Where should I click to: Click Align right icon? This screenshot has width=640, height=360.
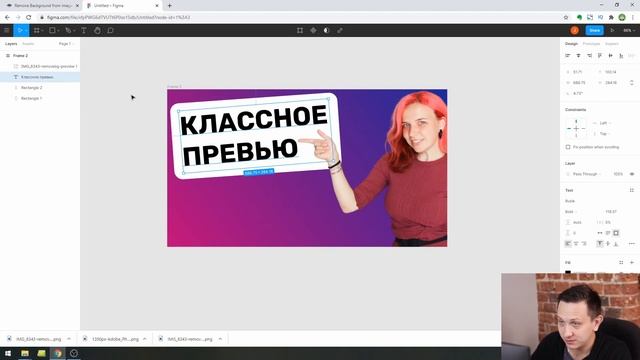pos(589,56)
